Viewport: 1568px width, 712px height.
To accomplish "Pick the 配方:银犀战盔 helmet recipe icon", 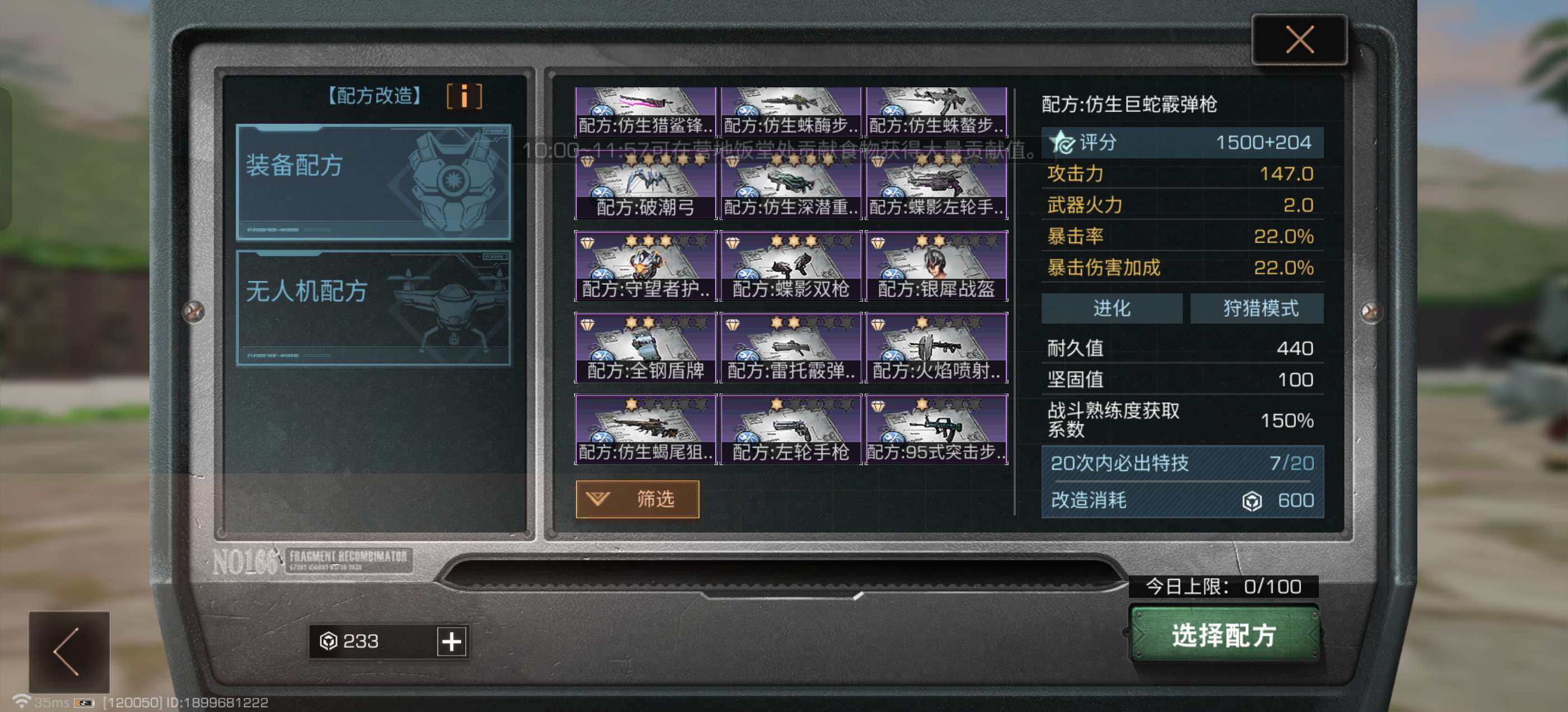I will coord(936,266).
